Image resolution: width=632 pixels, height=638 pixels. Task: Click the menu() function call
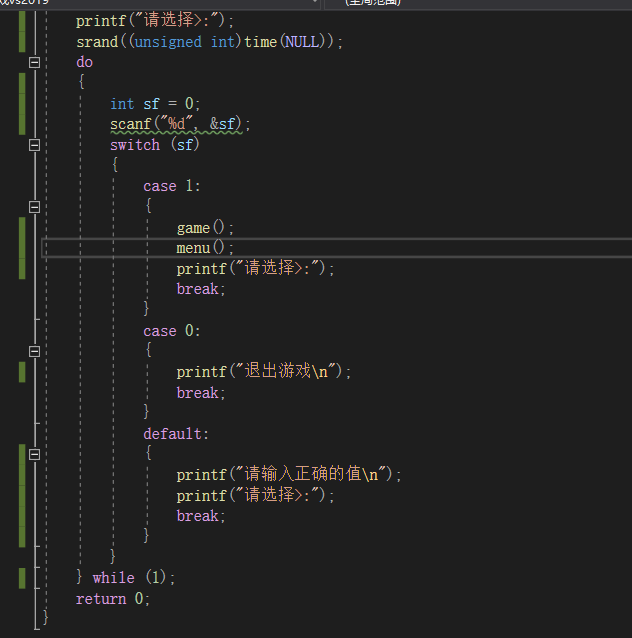click(205, 248)
